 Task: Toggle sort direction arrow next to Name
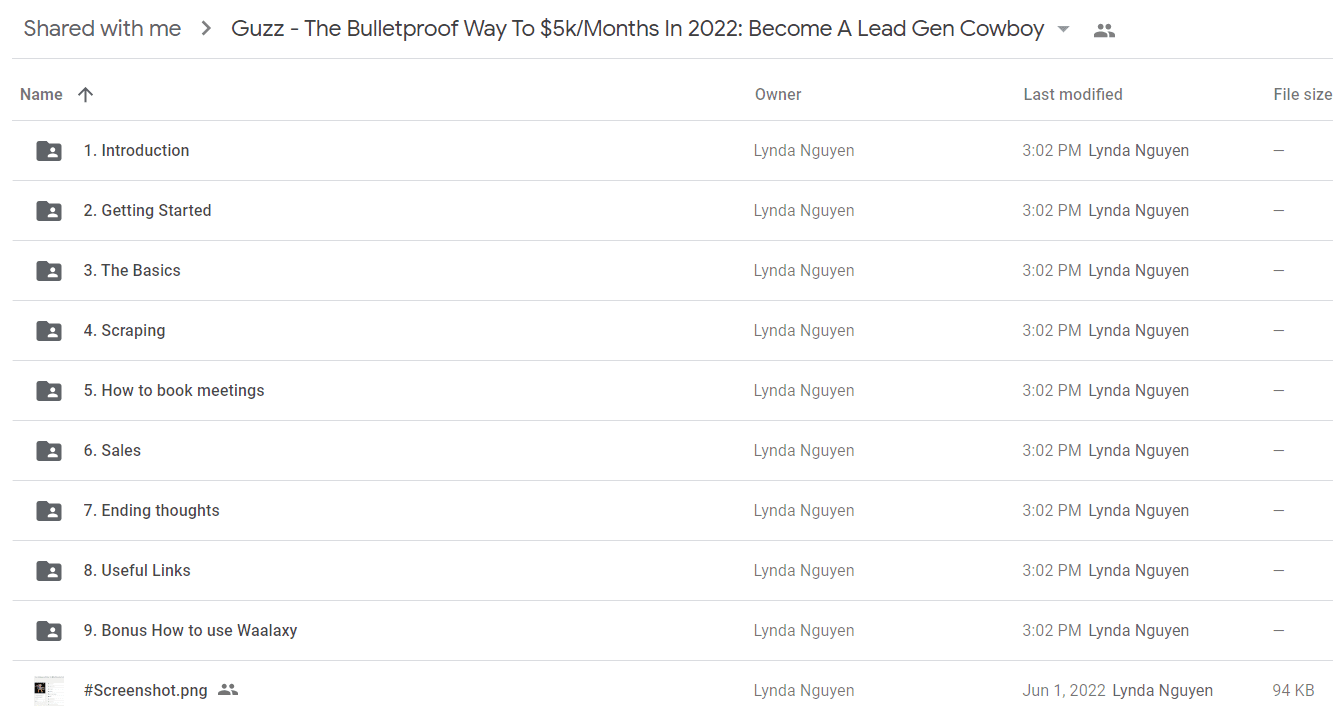tap(85, 94)
